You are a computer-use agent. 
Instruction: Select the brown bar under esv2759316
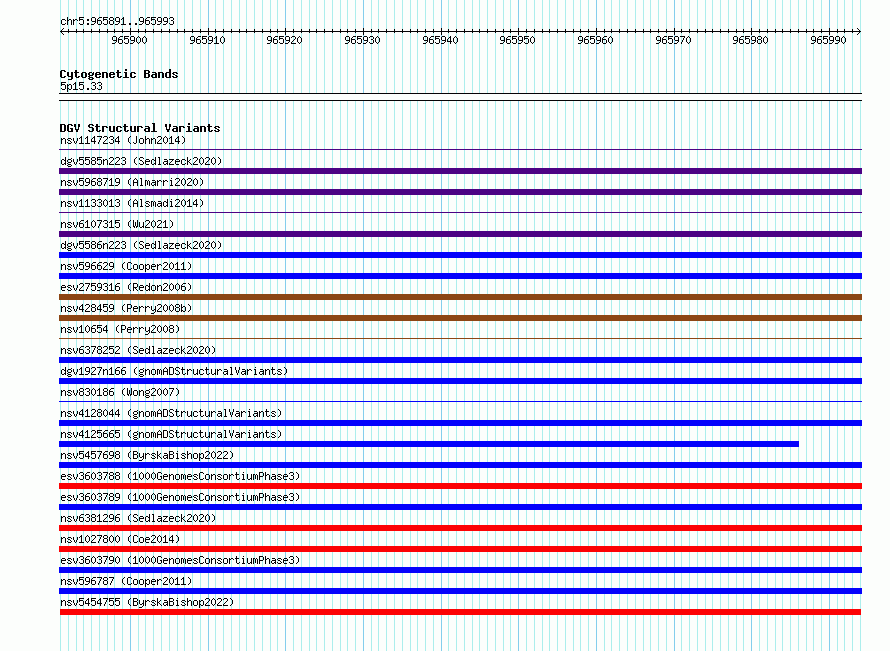tap(460, 297)
